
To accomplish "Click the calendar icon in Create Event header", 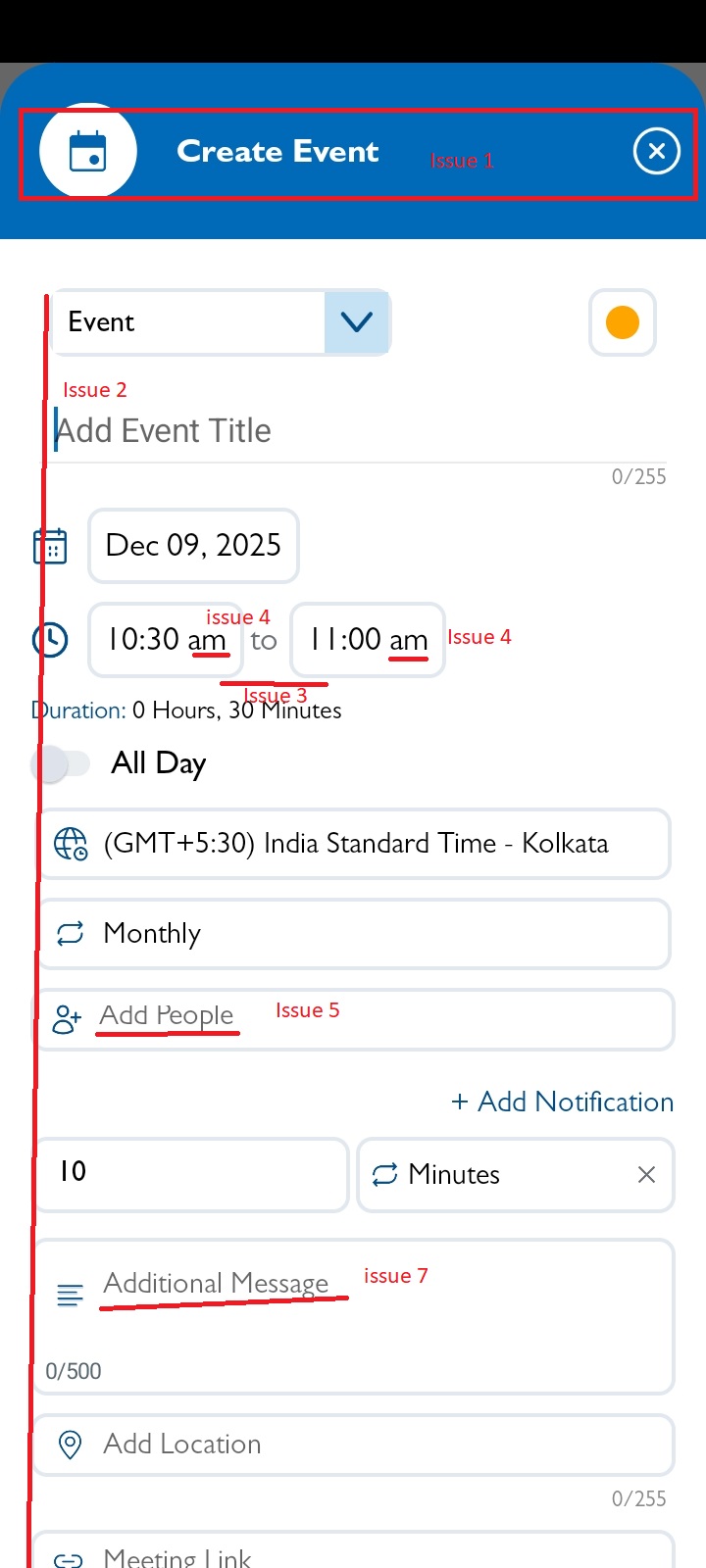I will (x=88, y=152).
